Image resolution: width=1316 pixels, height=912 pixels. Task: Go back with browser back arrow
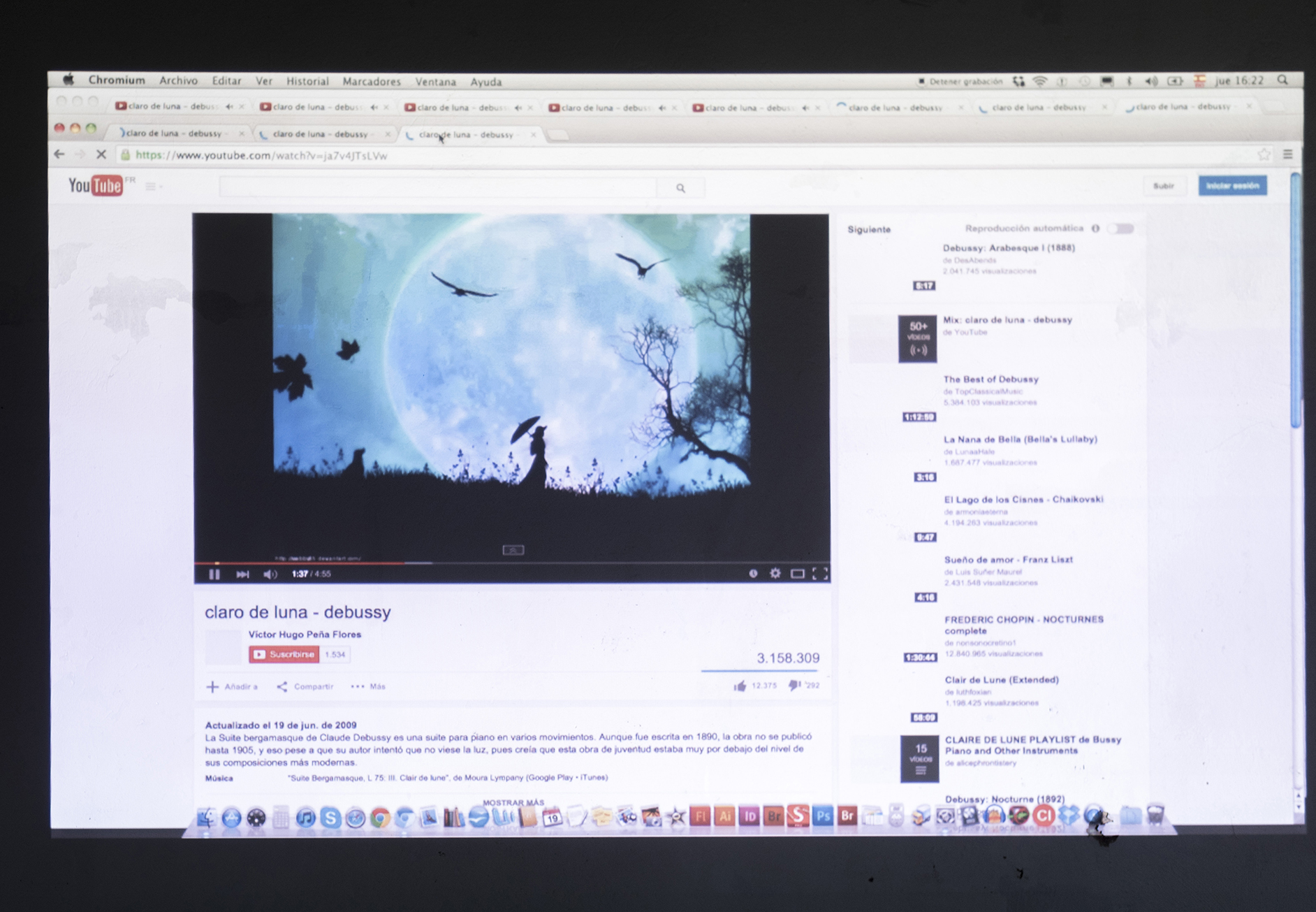(59, 154)
